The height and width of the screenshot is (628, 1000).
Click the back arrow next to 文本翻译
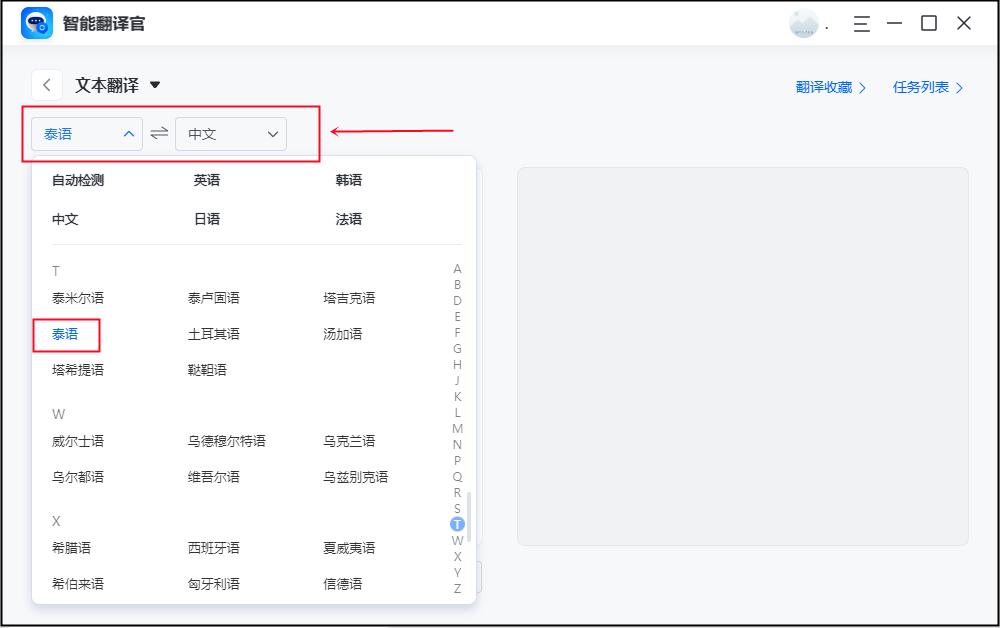47,85
